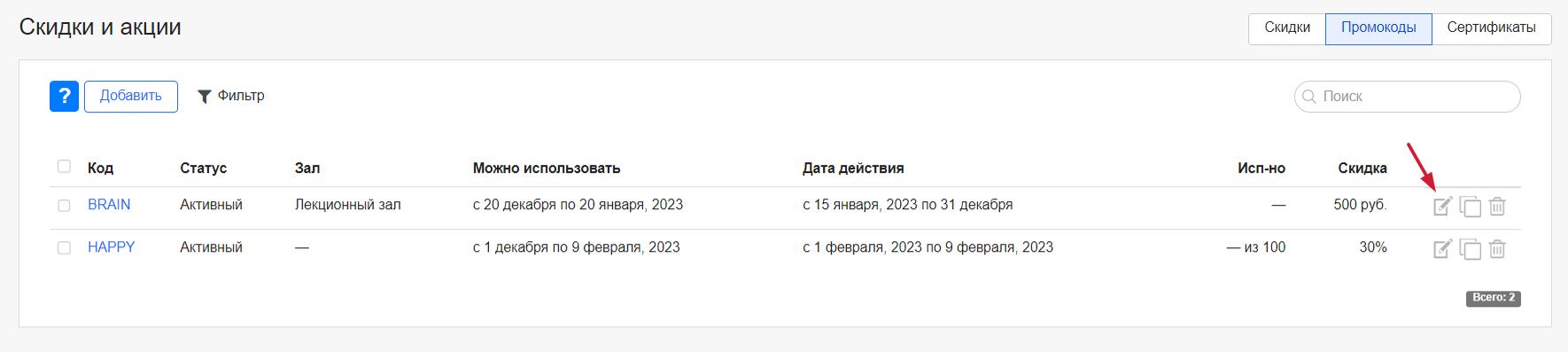Click the Добавить button
The height and width of the screenshot is (352, 1568).
[131, 96]
